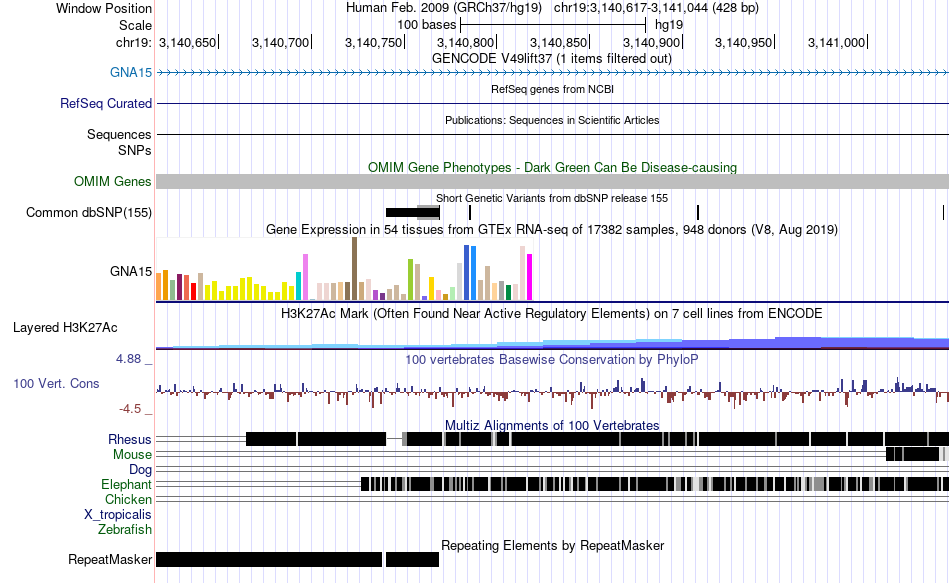The image size is (950, 583).
Task: Click the GNA15 gene intron arrow line
Action: tap(553, 73)
